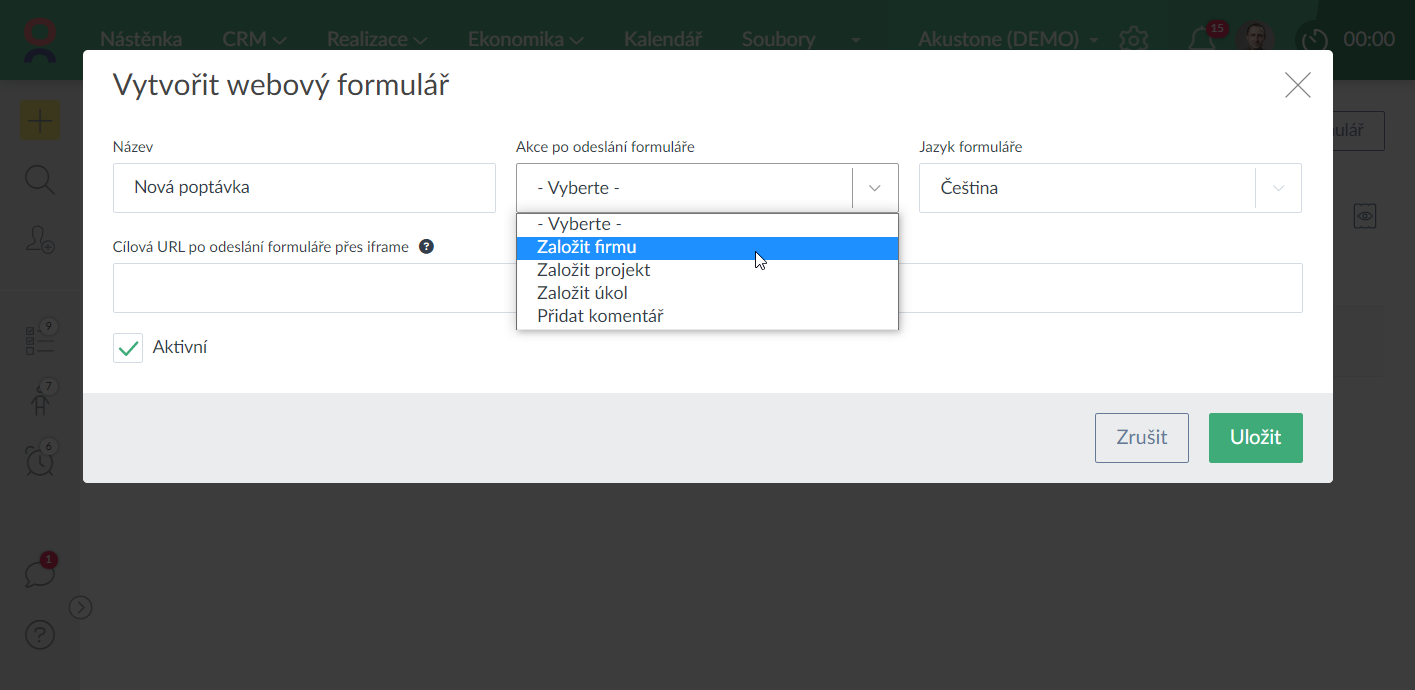1415x690 pixels.
Task: Select Založit úkol option
Action: 582,293
